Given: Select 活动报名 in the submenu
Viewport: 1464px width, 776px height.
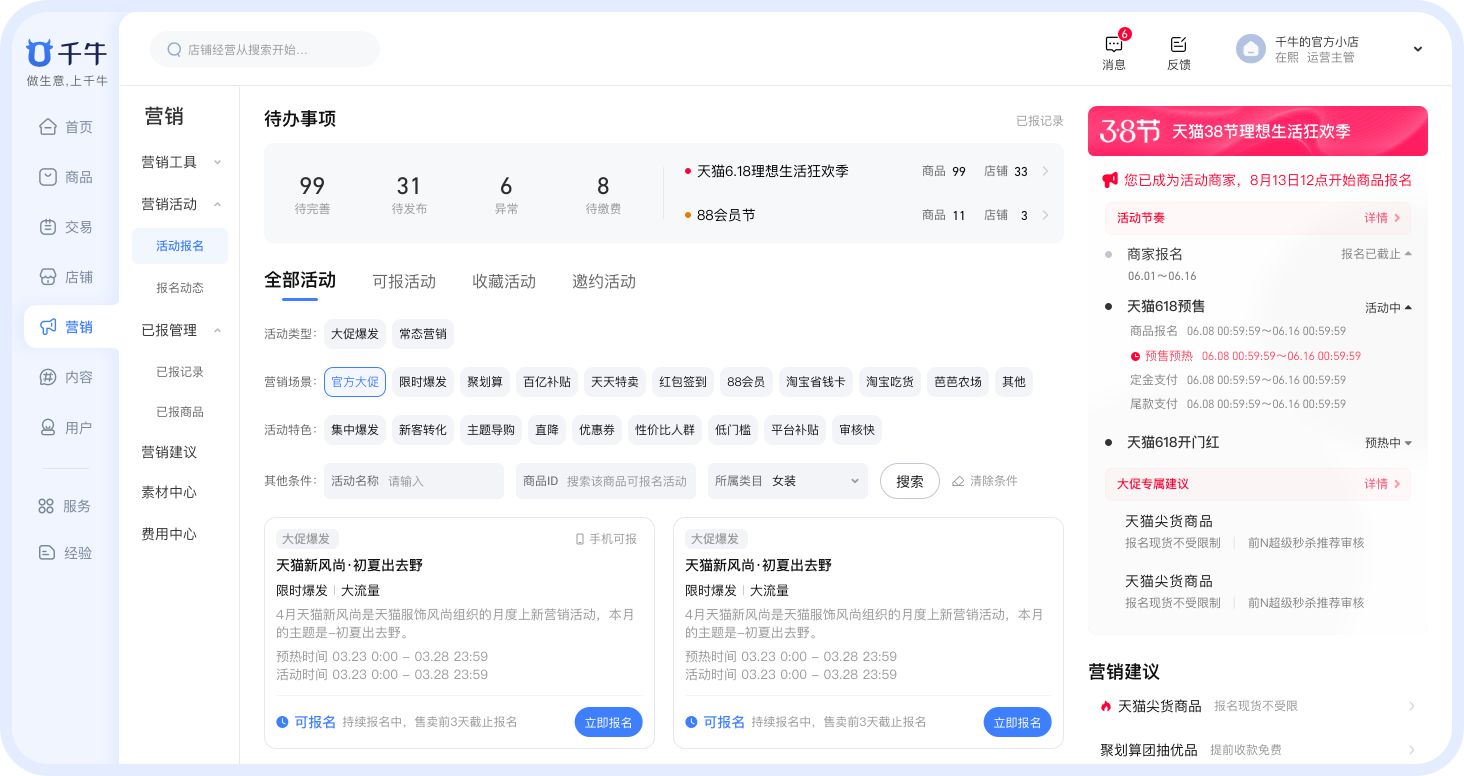Looking at the screenshot, I should (x=180, y=246).
